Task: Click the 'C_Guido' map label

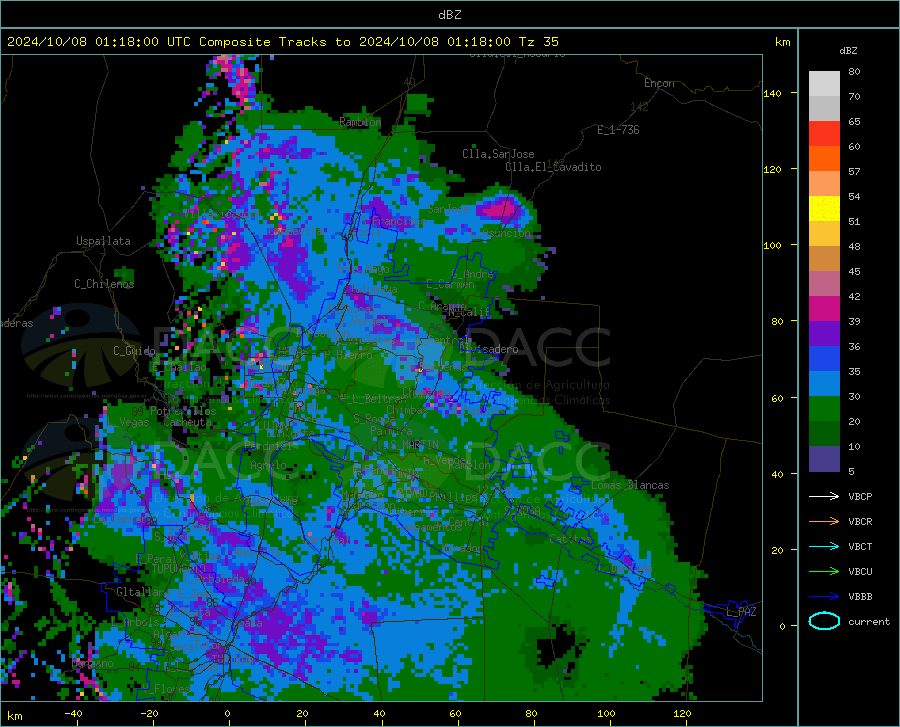Action: 134,351
